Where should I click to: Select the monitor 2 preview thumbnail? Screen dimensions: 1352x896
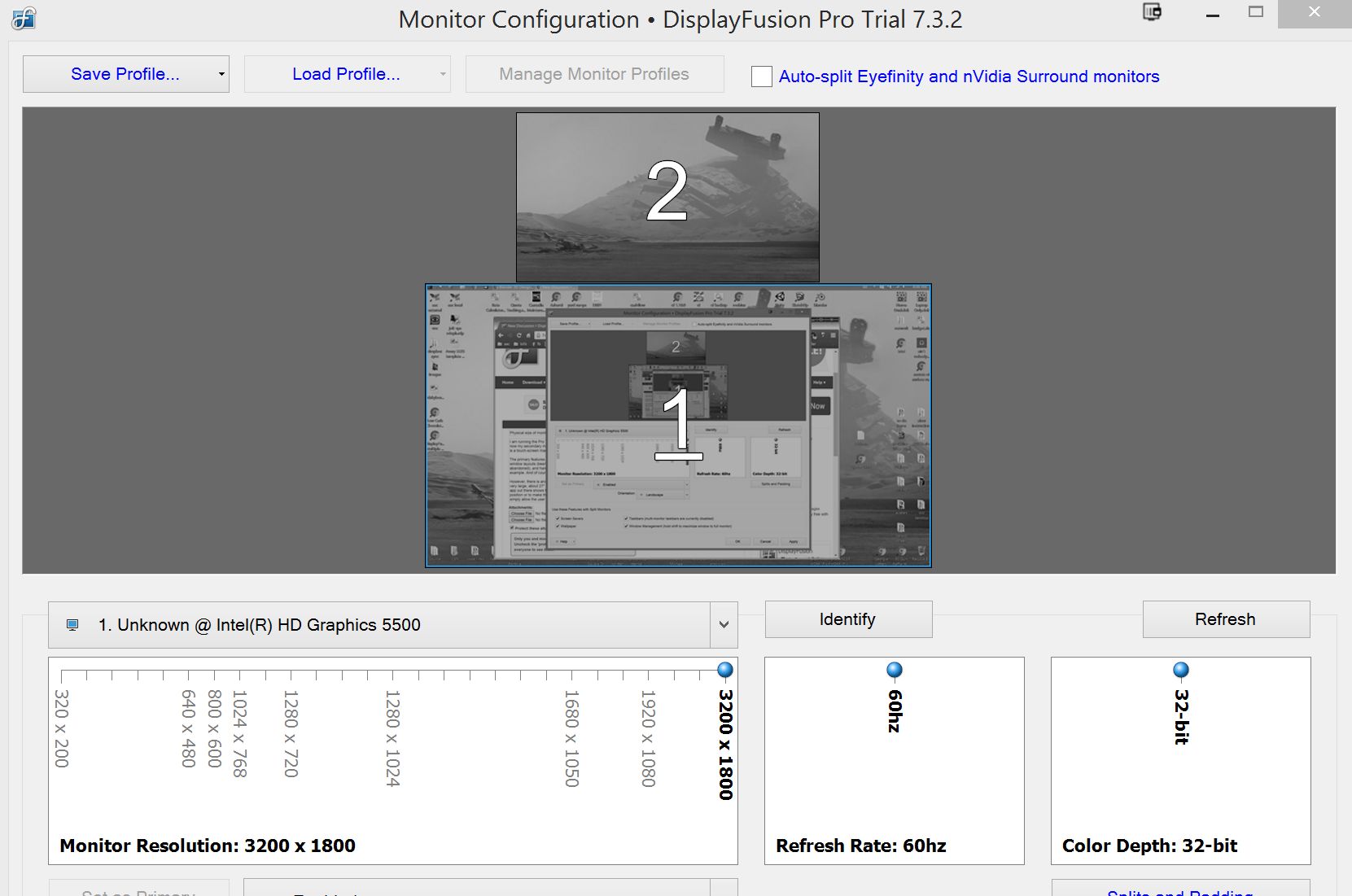[x=667, y=197]
